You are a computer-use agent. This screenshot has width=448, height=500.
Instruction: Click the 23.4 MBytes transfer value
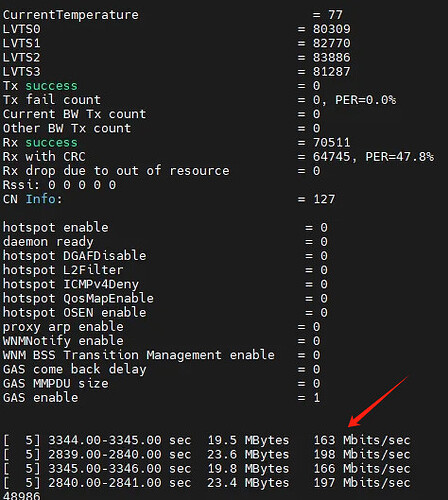pyautogui.click(x=248, y=482)
